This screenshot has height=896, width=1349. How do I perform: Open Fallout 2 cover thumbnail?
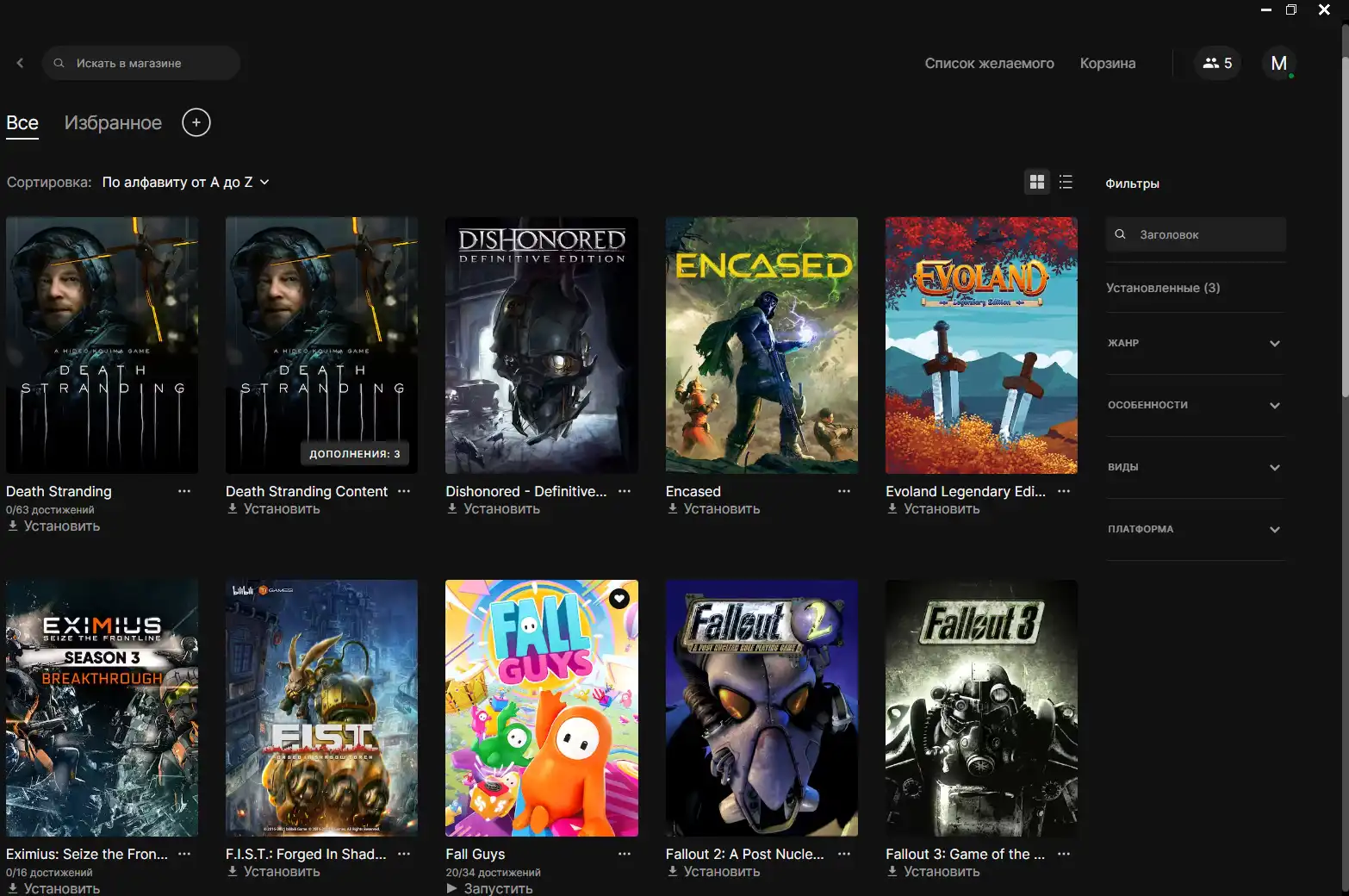(x=762, y=708)
